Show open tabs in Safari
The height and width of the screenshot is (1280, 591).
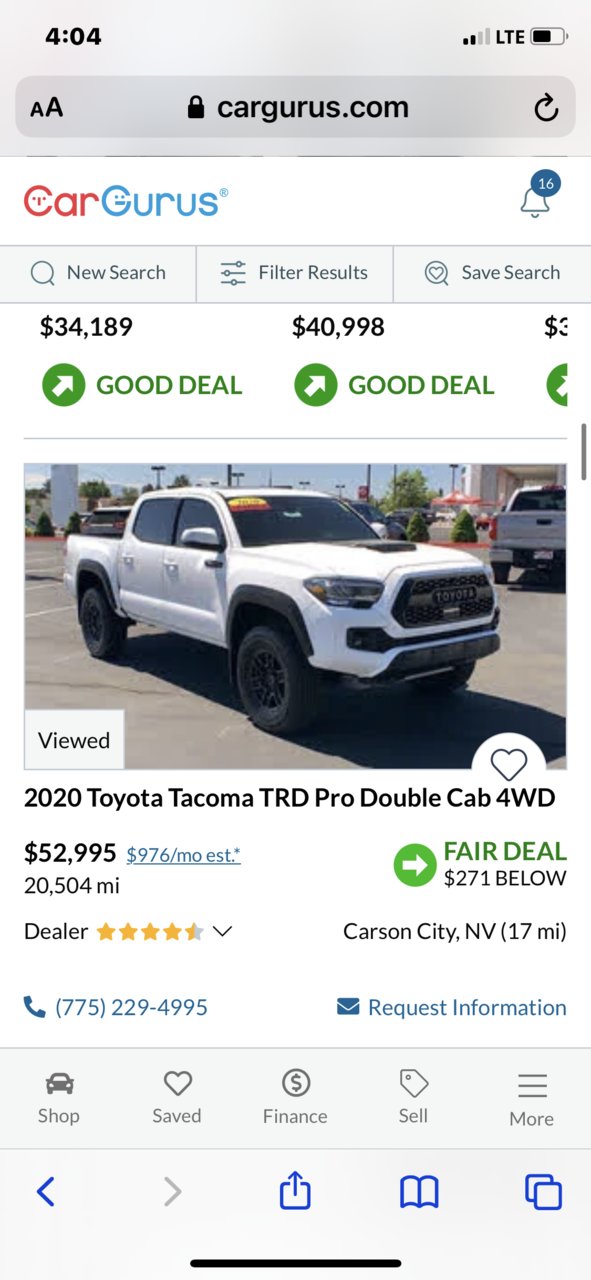coord(543,1192)
